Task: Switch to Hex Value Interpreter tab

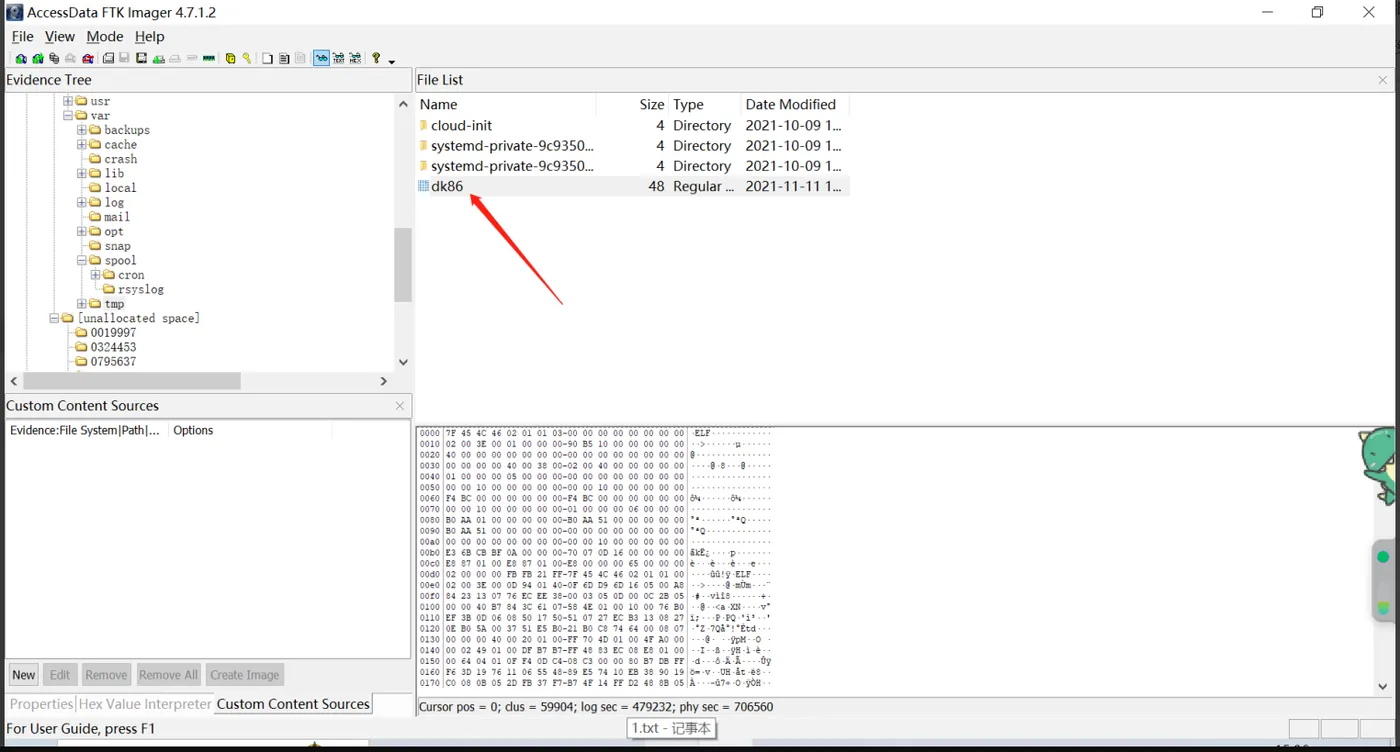Action: (x=145, y=704)
